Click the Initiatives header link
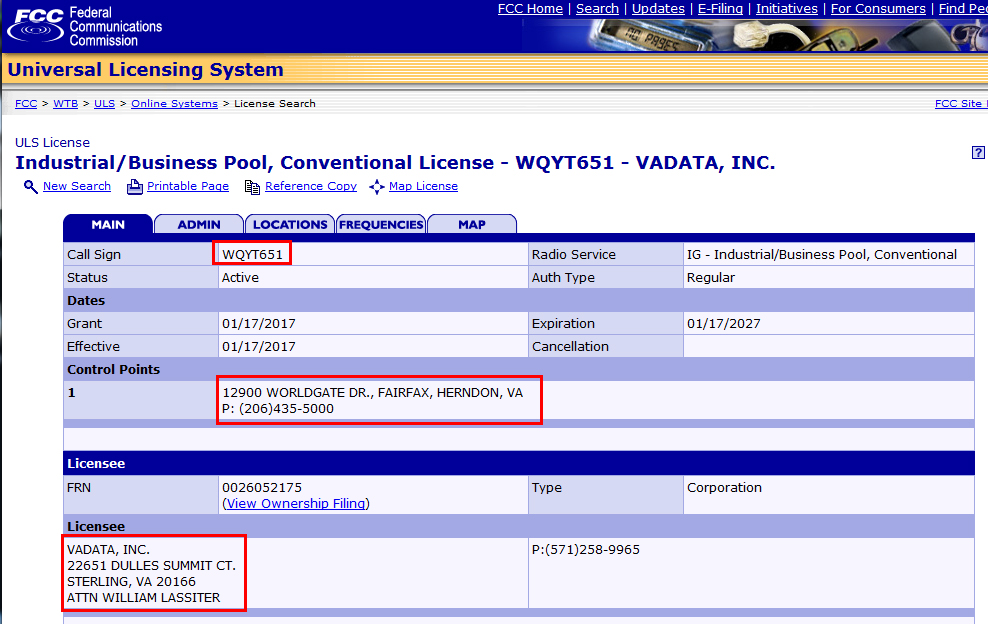 (x=786, y=9)
